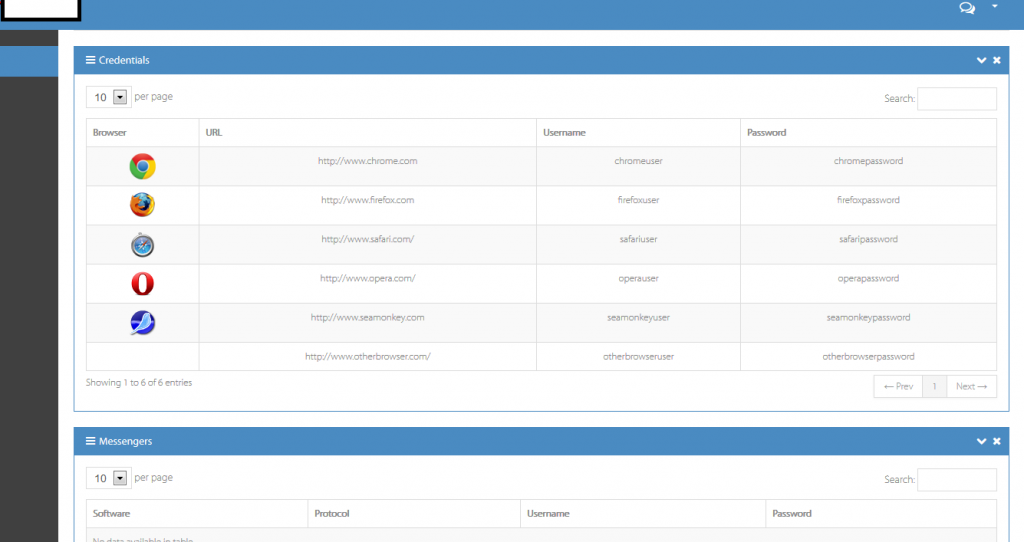Select page 1 in pagination
The image size is (1024, 542).
pos(935,387)
